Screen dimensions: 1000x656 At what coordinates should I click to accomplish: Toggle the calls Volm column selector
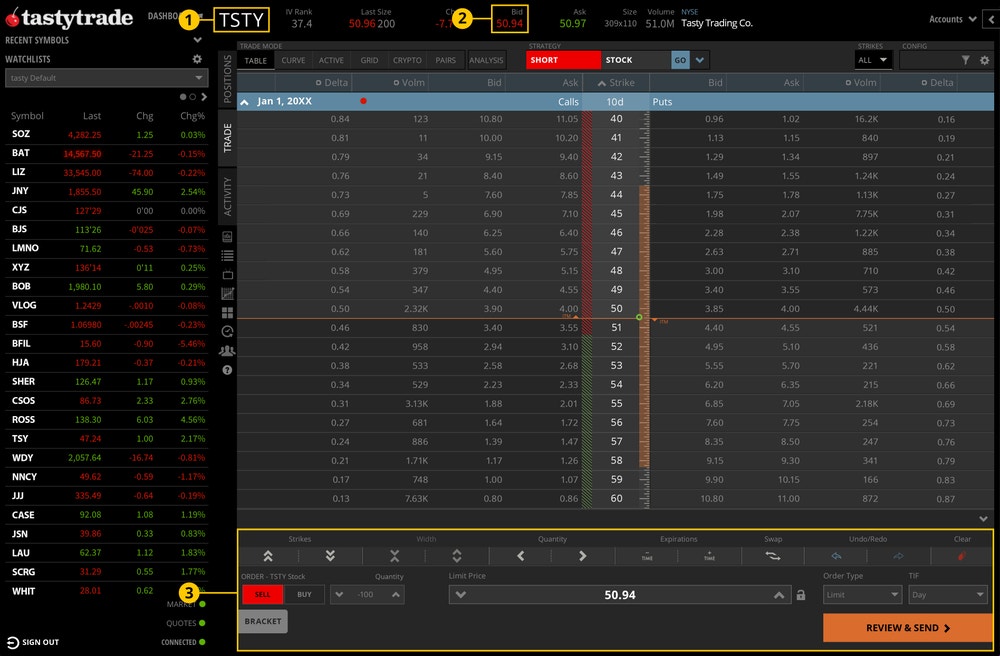click(x=396, y=83)
